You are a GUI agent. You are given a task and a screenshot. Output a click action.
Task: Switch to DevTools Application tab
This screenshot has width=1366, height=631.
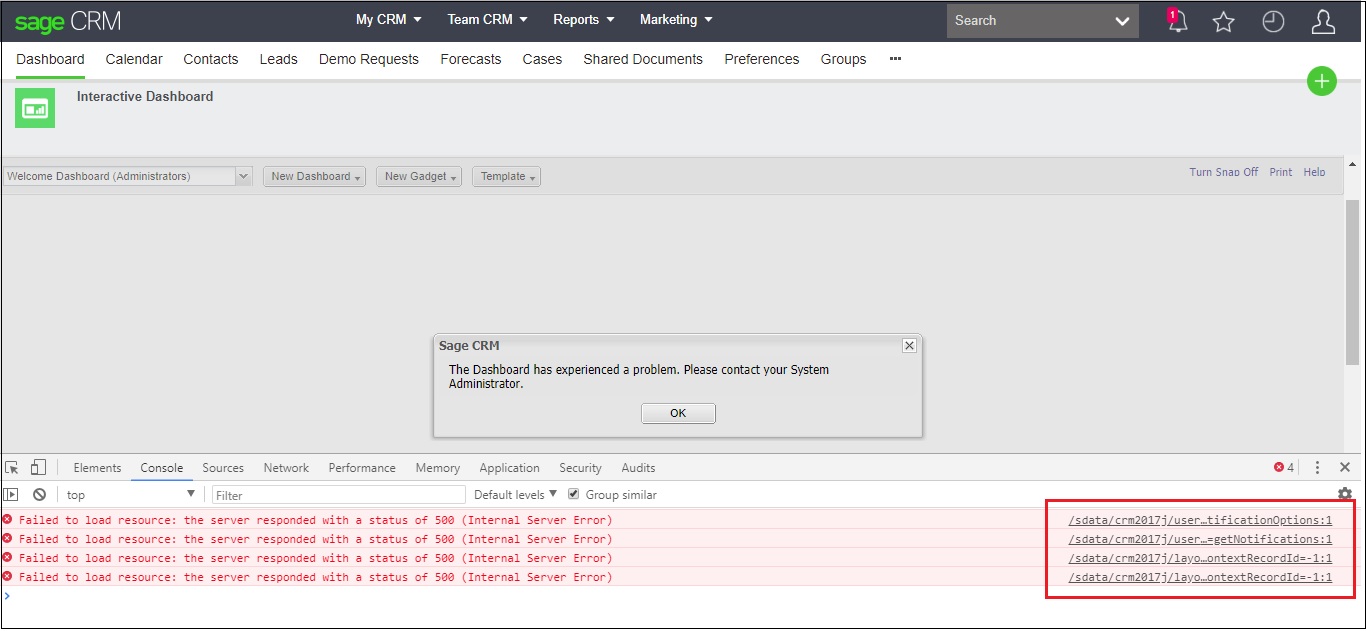tap(509, 467)
